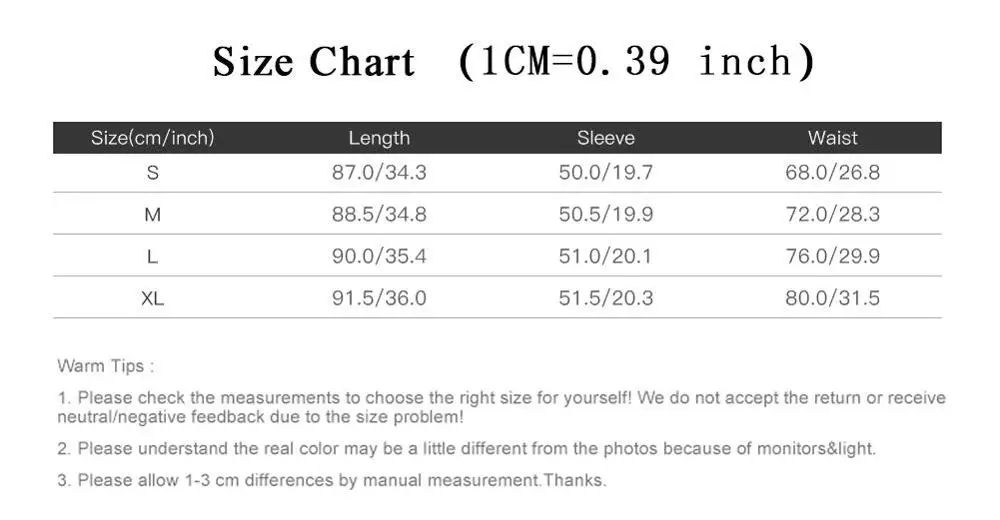Click the XL sleeve value 51.5/20.3
This screenshot has width=1000, height=520.
pyautogui.click(x=605, y=298)
